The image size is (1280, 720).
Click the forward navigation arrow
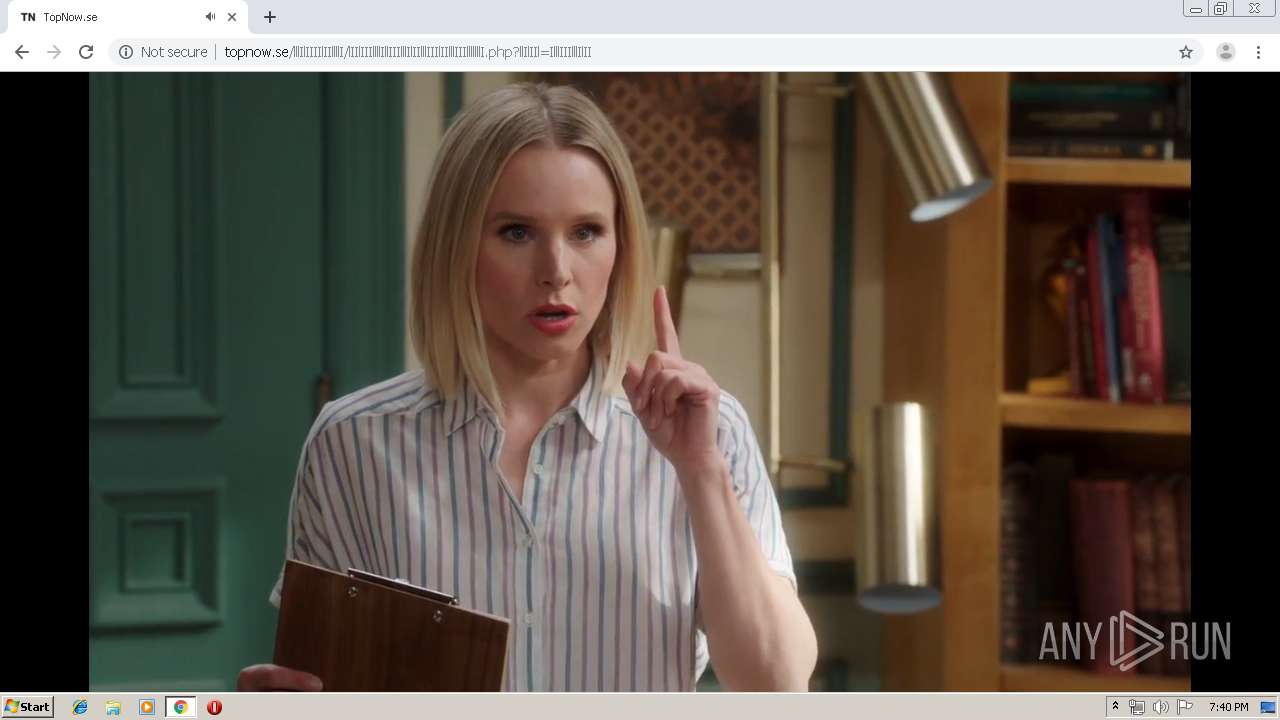click(54, 52)
